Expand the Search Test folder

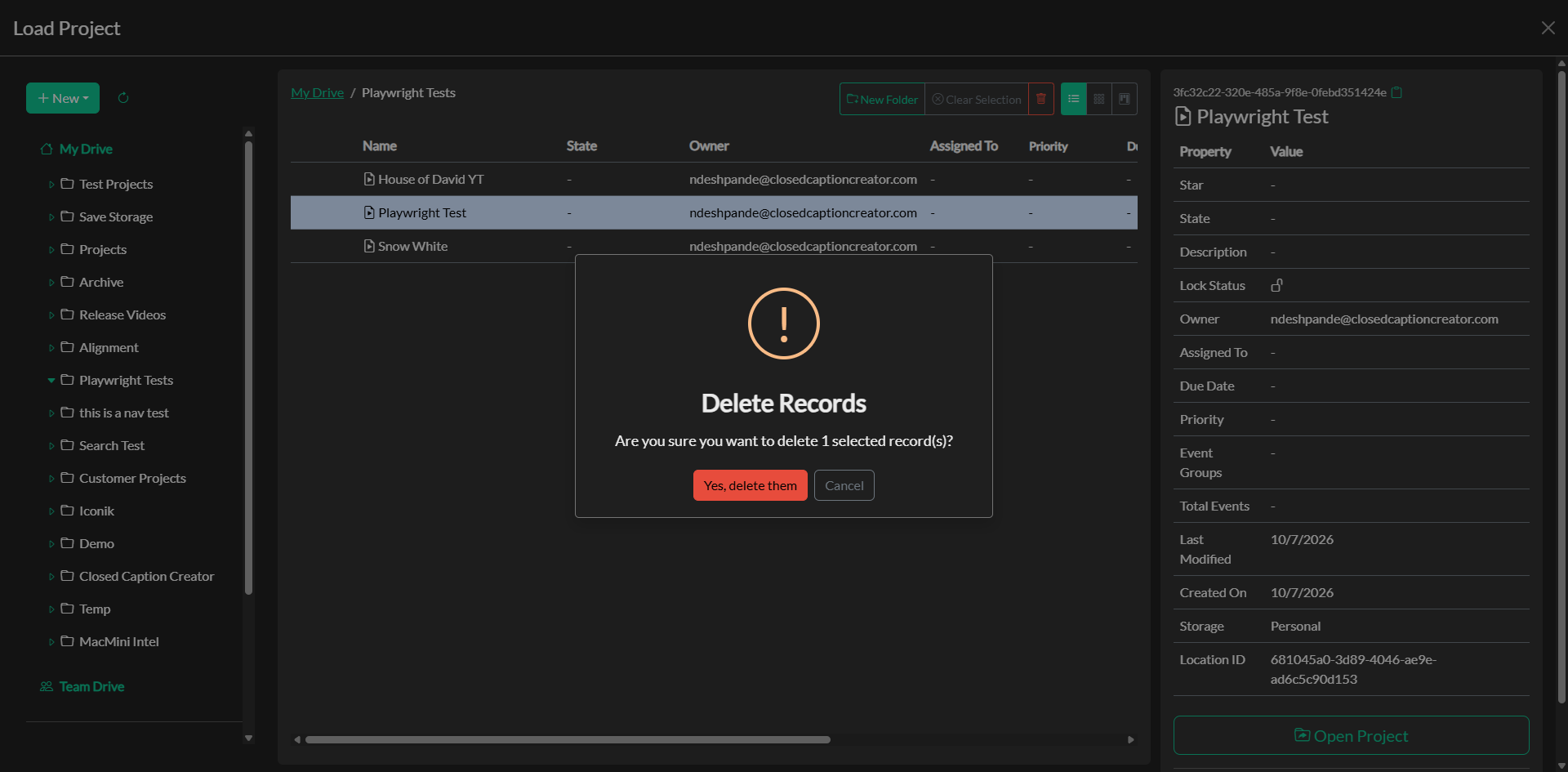51,446
